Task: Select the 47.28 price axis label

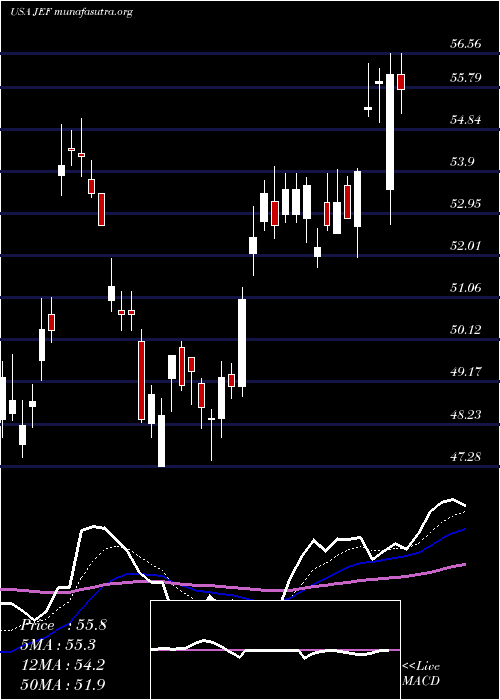Action: (x=465, y=457)
